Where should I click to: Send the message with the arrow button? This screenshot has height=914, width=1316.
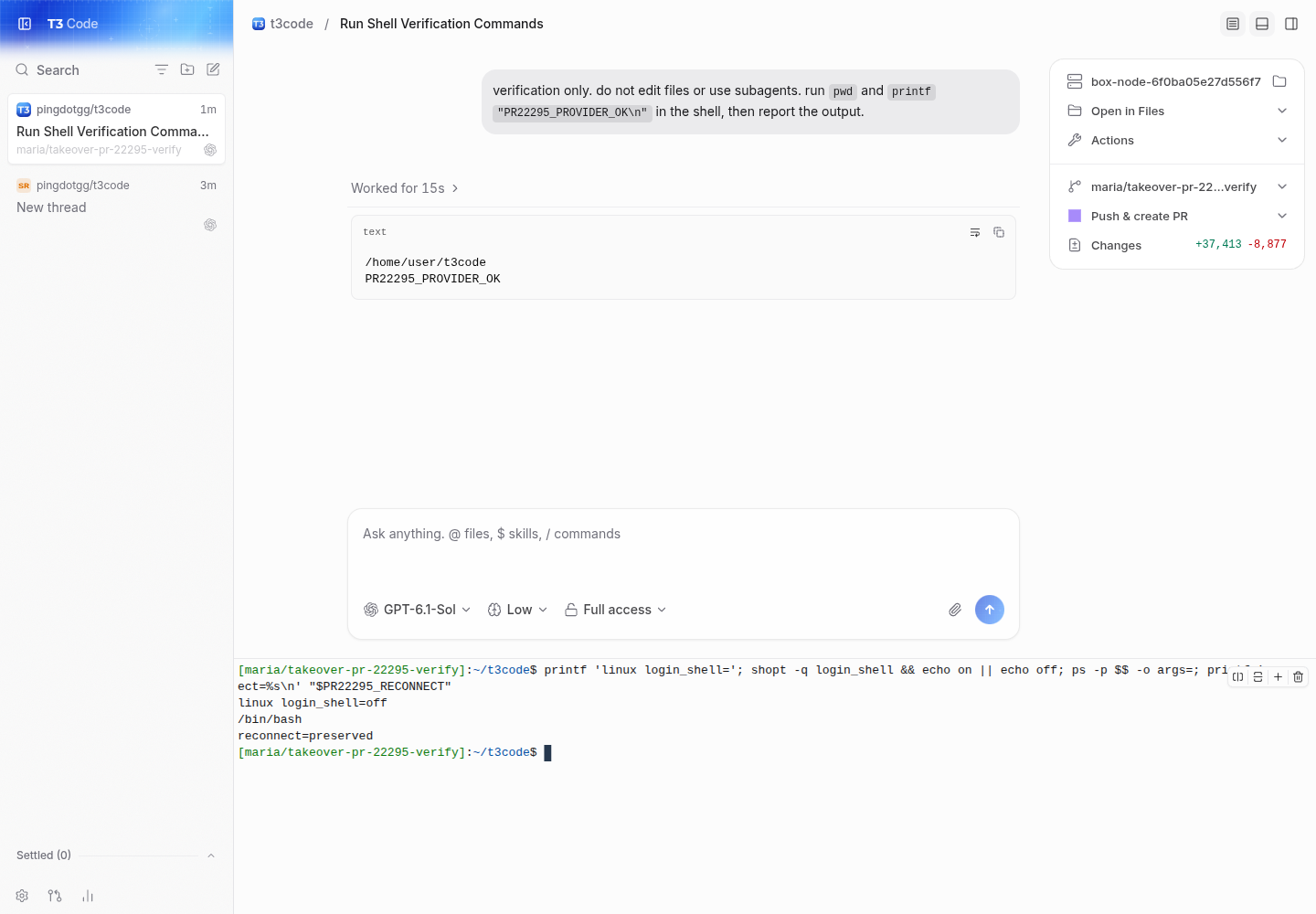(x=990, y=610)
